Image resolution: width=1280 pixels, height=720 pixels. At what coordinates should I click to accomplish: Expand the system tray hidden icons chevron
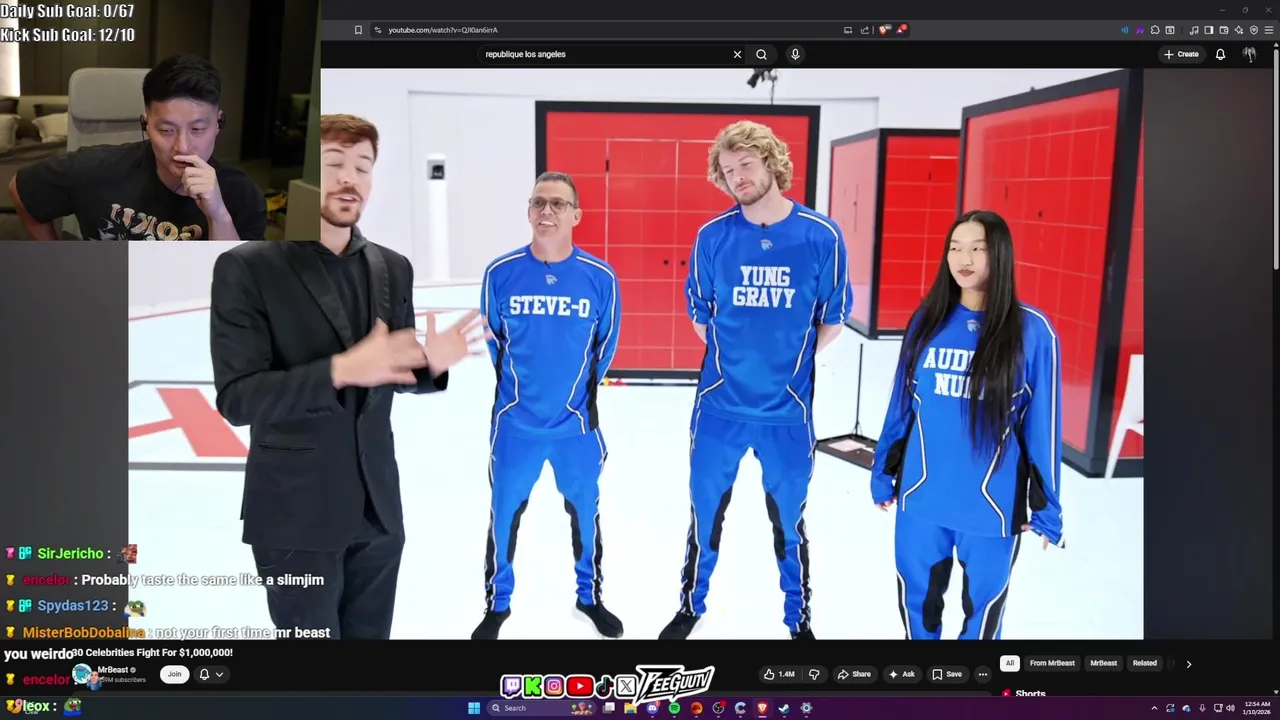coord(1154,708)
